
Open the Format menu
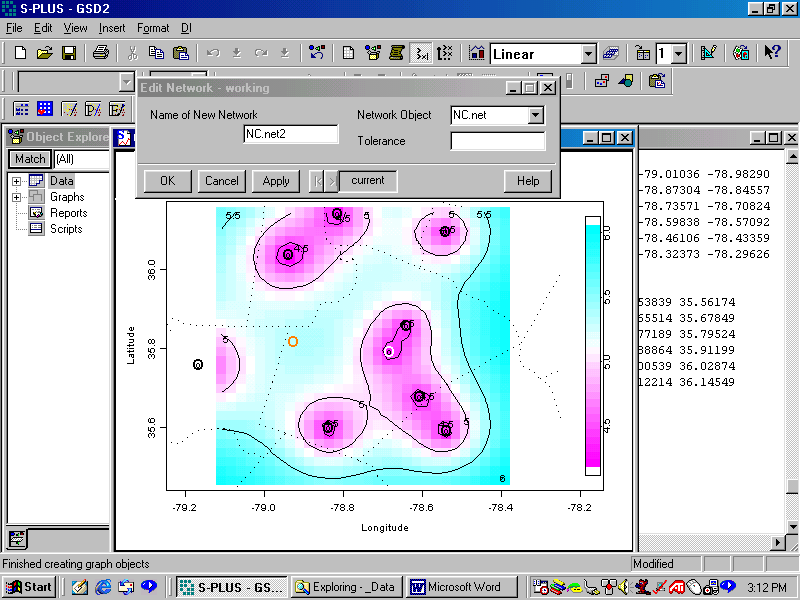153,28
